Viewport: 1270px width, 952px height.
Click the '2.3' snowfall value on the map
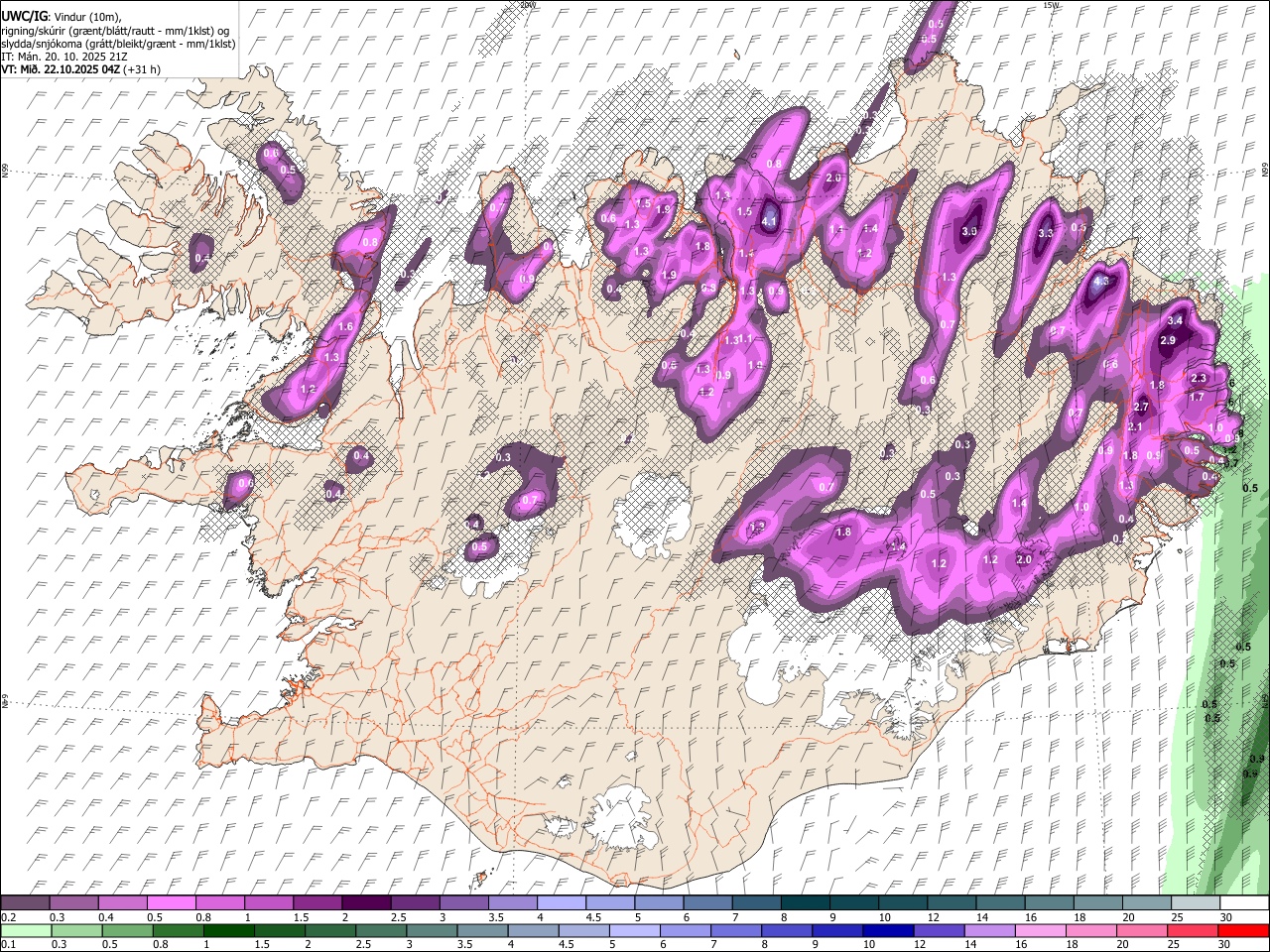(1198, 378)
